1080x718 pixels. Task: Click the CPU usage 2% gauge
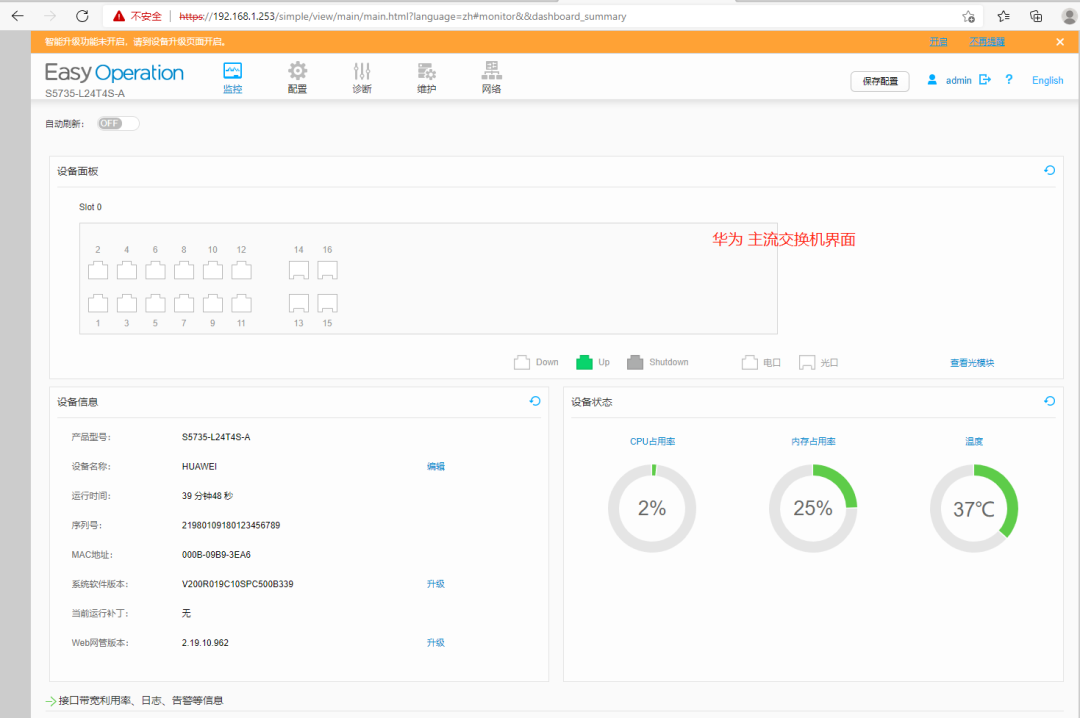[652, 509]
